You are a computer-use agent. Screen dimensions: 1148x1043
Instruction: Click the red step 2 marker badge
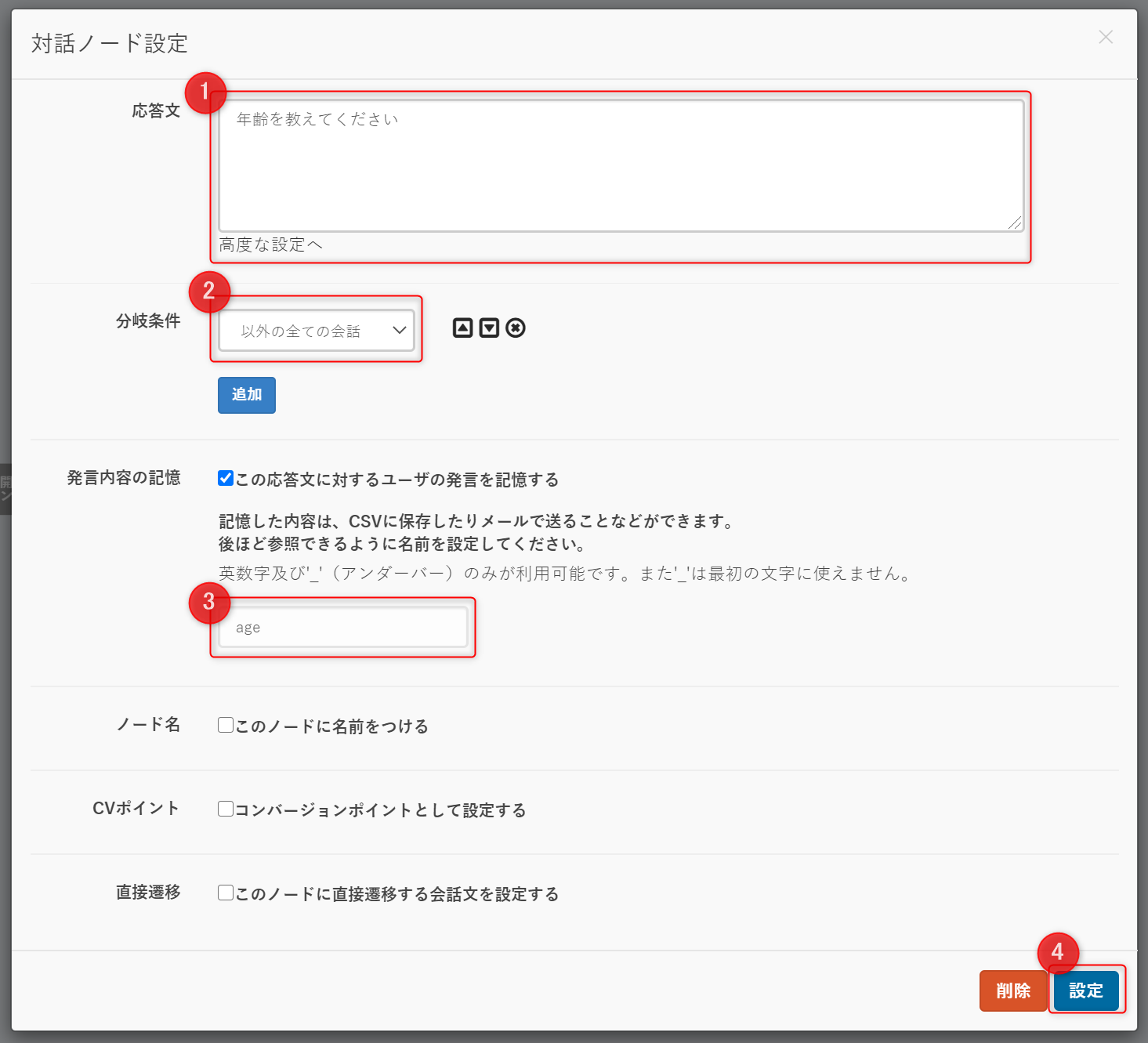[x=209, y=292]
